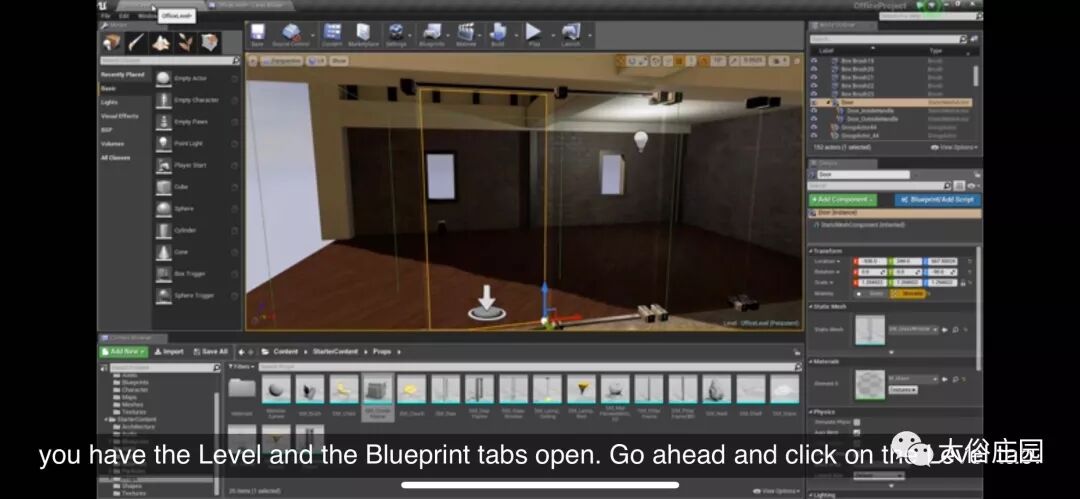Select Cone in placement list
The width and height of the screenshot is (1080, 499).
[x=196, y=252]
